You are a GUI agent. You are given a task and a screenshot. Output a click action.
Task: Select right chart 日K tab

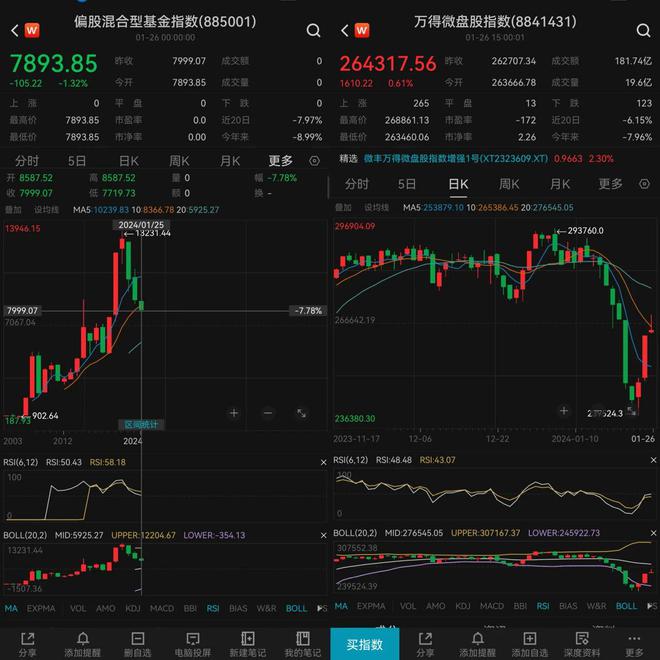[x=458, y=184]
